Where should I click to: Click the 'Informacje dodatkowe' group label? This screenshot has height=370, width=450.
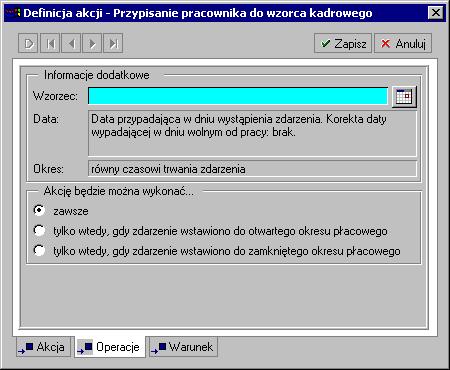click(x=97, y=75)
